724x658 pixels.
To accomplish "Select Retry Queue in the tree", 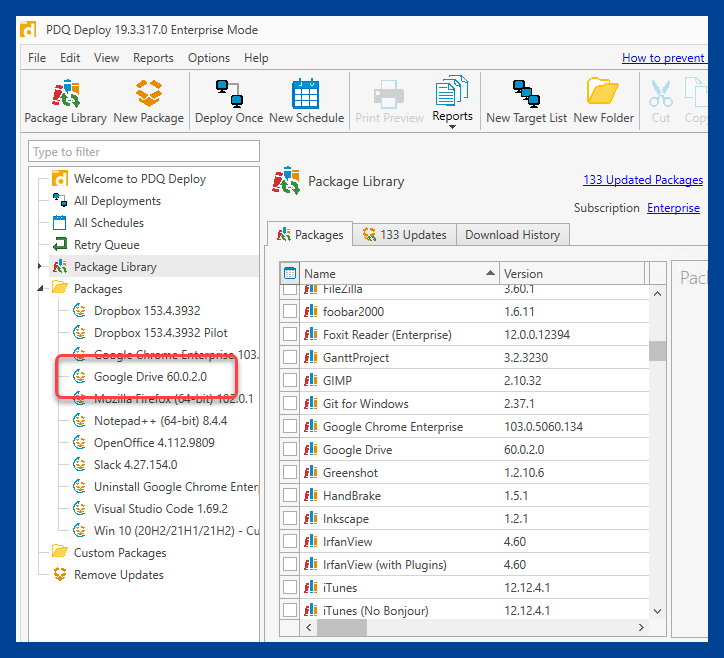I will pos(106,245).
